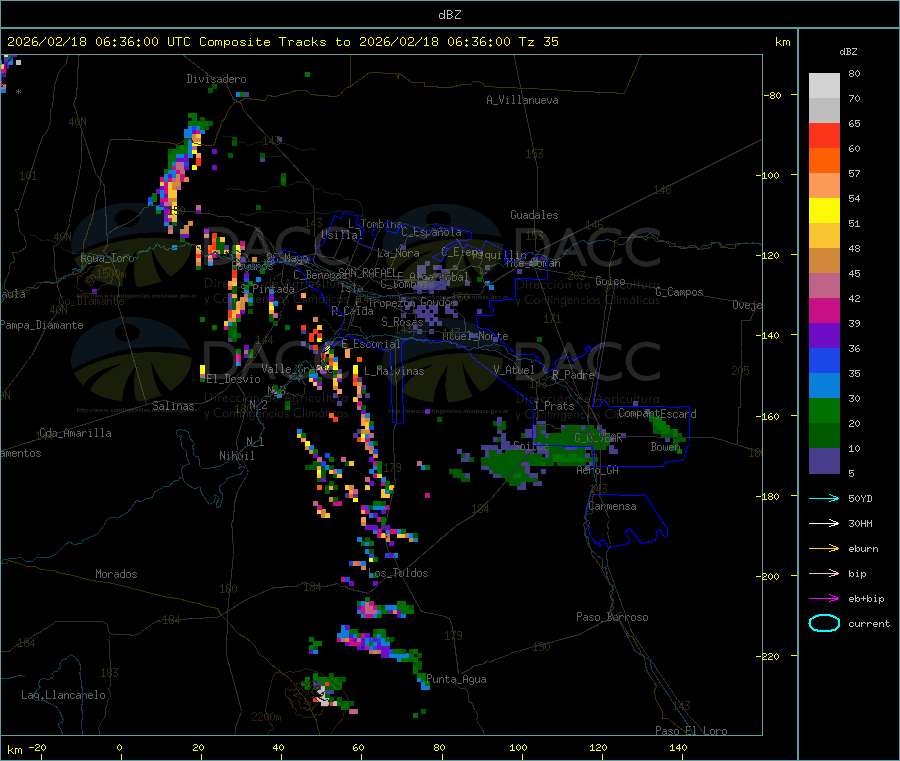This screenshot has height=761, width=900.
Task: Click the cyan 'current' ellipse legend icon
Action: (824, 623)
